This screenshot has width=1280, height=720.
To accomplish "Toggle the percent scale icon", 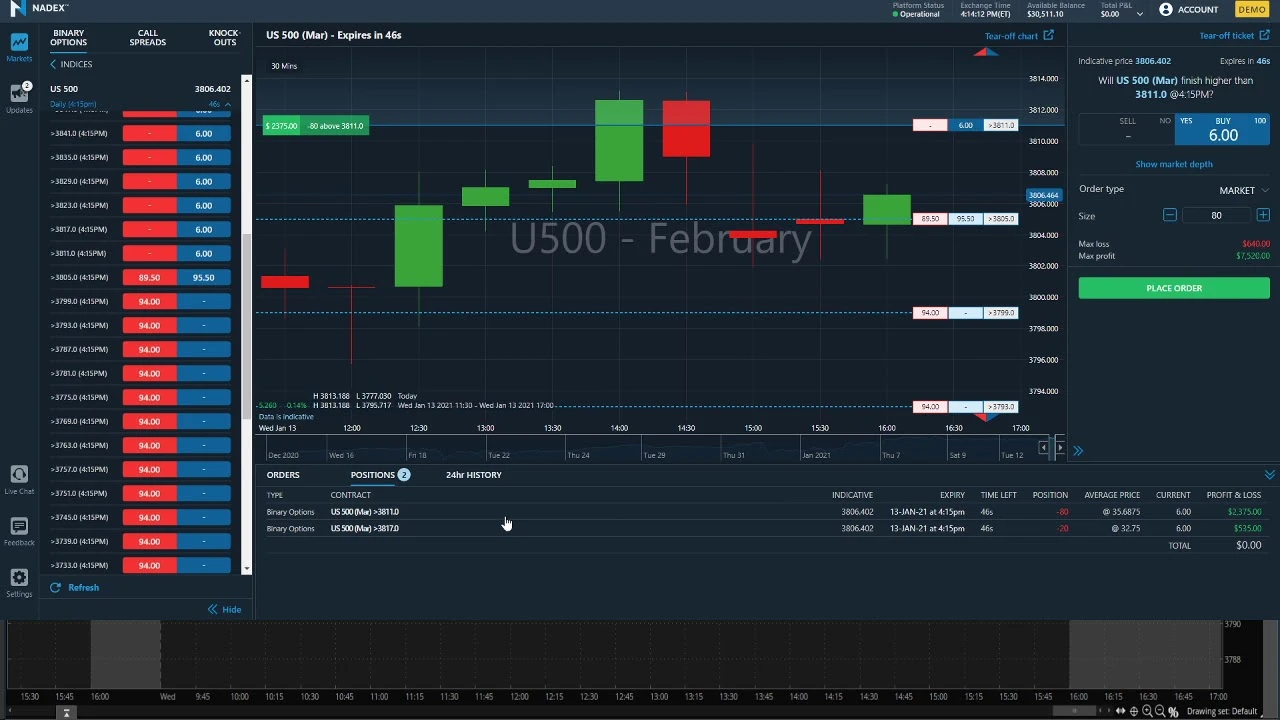I will (x=1173, y=712).
